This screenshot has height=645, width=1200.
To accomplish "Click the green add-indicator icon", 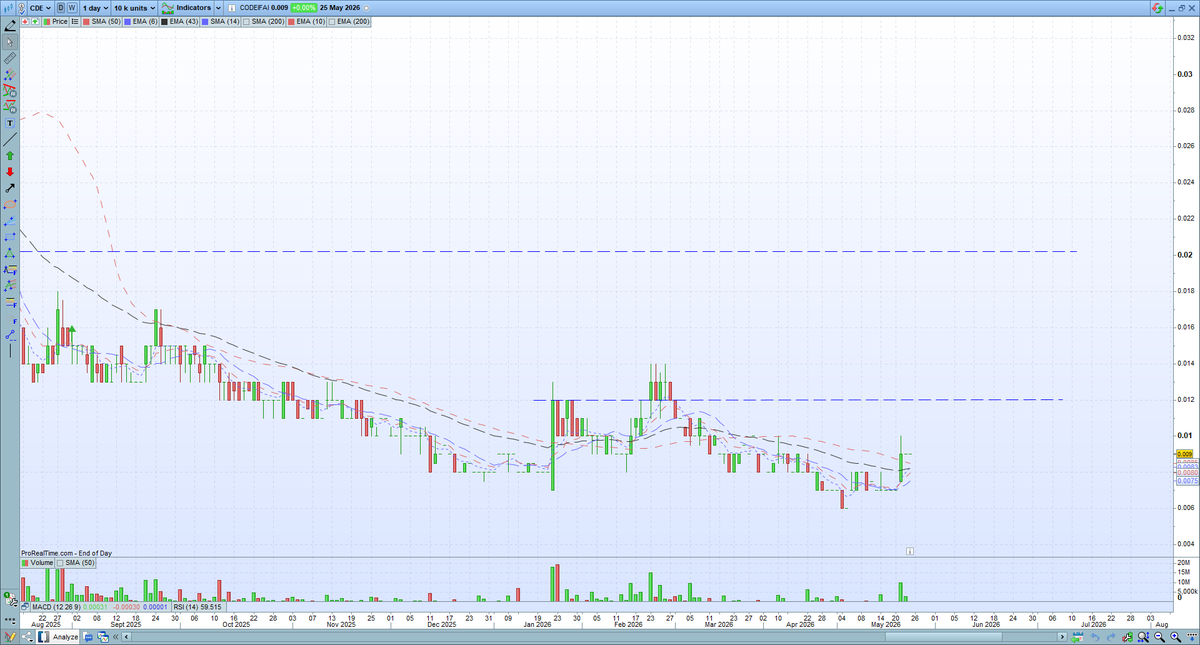I will [x=35, y=21].
